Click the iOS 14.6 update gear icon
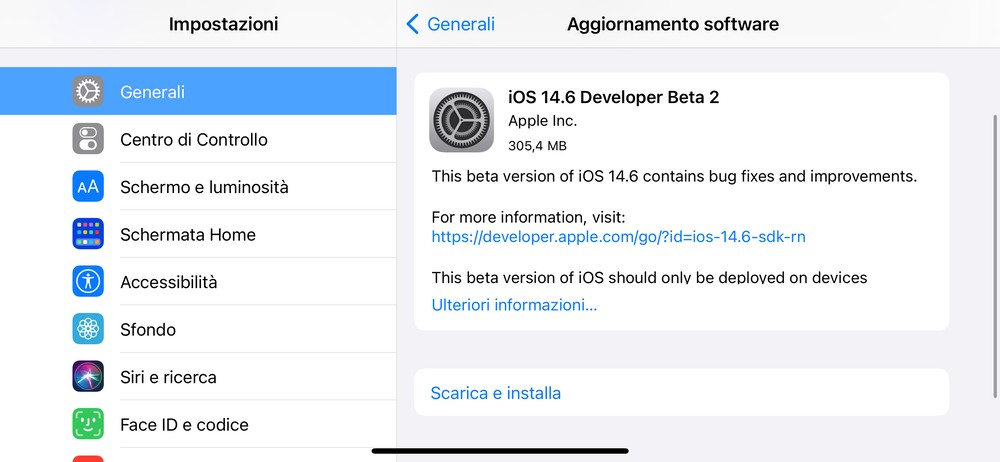This screenshot has width=1000, height=462. pyautogui.click(x=461, y=120)
